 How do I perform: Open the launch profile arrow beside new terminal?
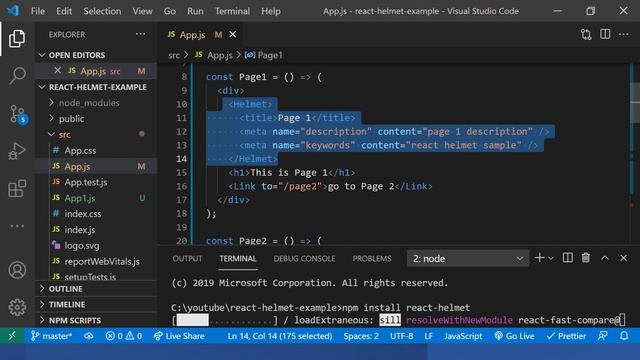click(x=551, y=258)
